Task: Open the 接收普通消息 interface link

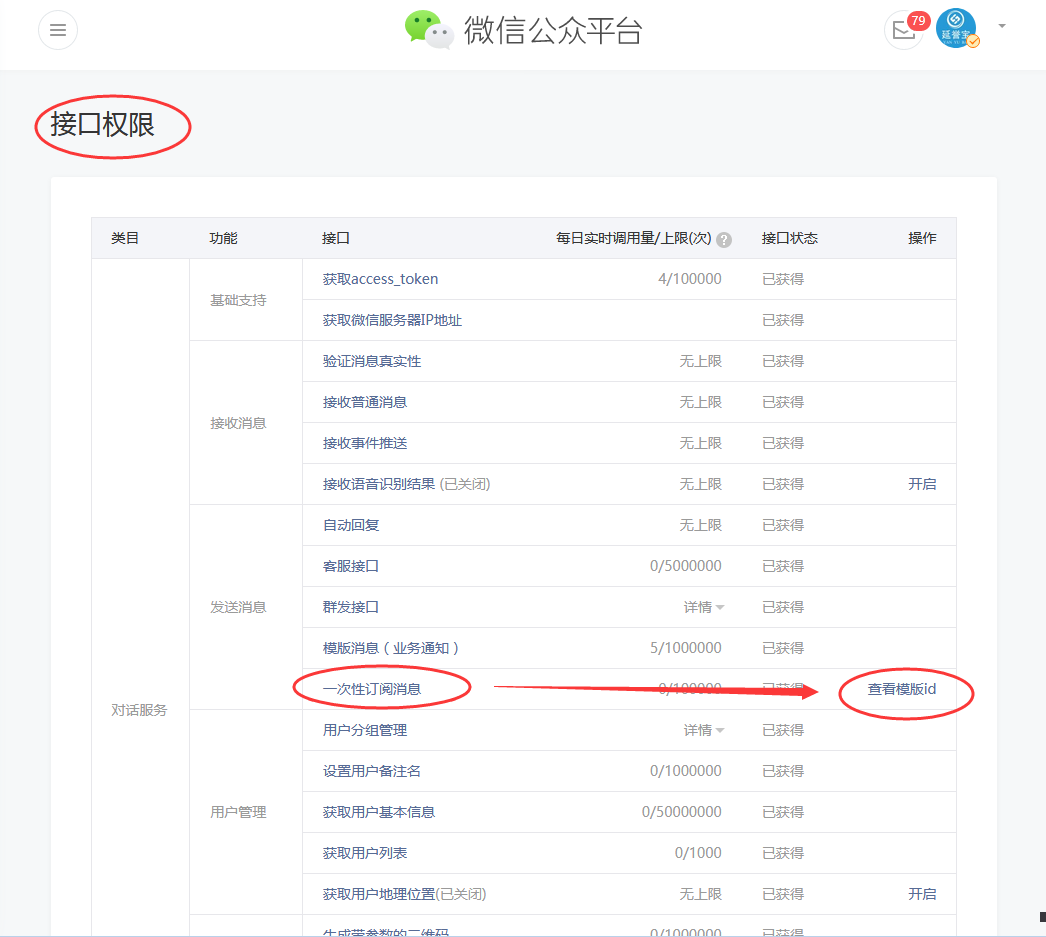Action: (x=365, y=402)
